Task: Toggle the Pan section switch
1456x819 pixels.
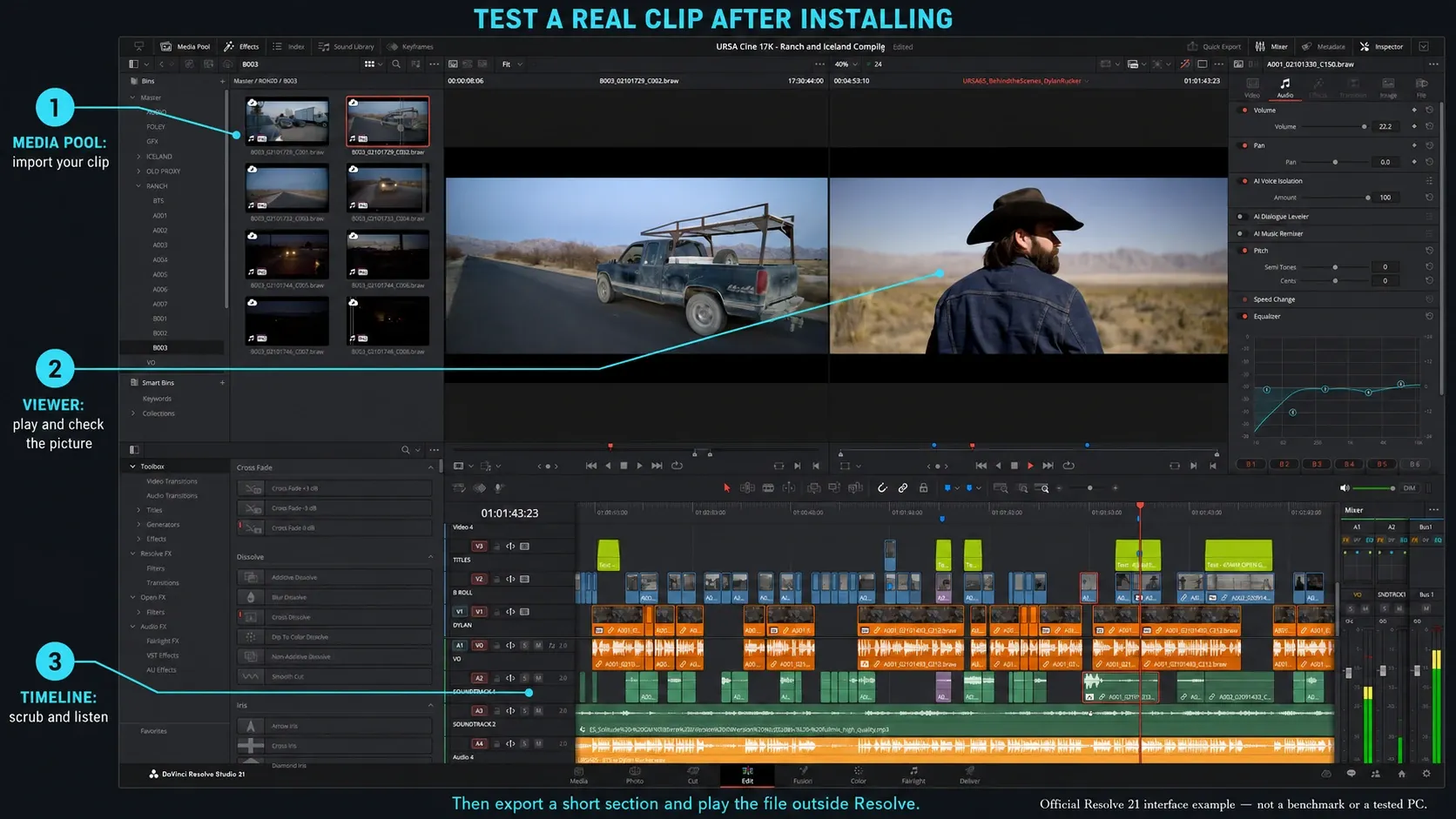Action: pos(1244,145)
